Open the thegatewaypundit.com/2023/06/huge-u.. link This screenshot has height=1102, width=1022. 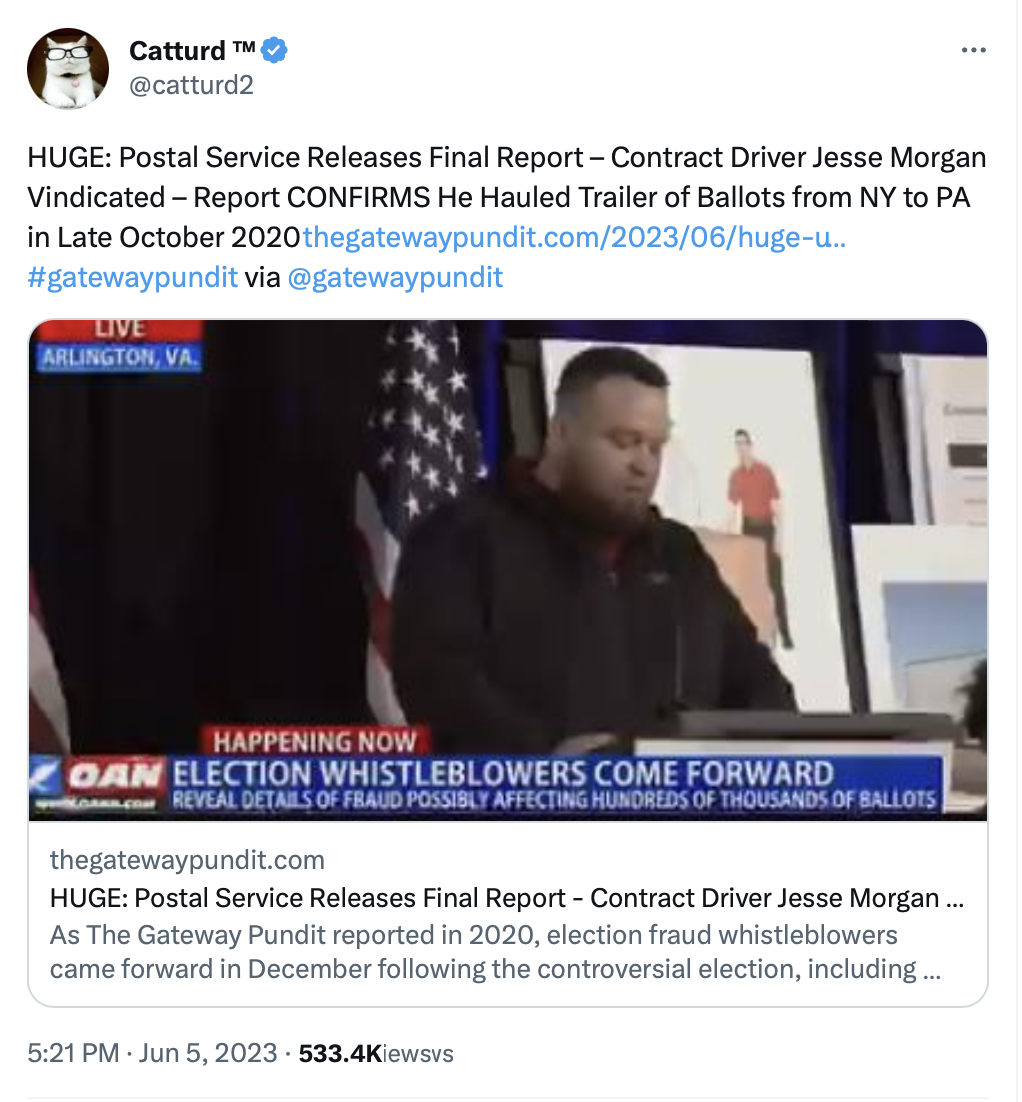click(574, 238)
